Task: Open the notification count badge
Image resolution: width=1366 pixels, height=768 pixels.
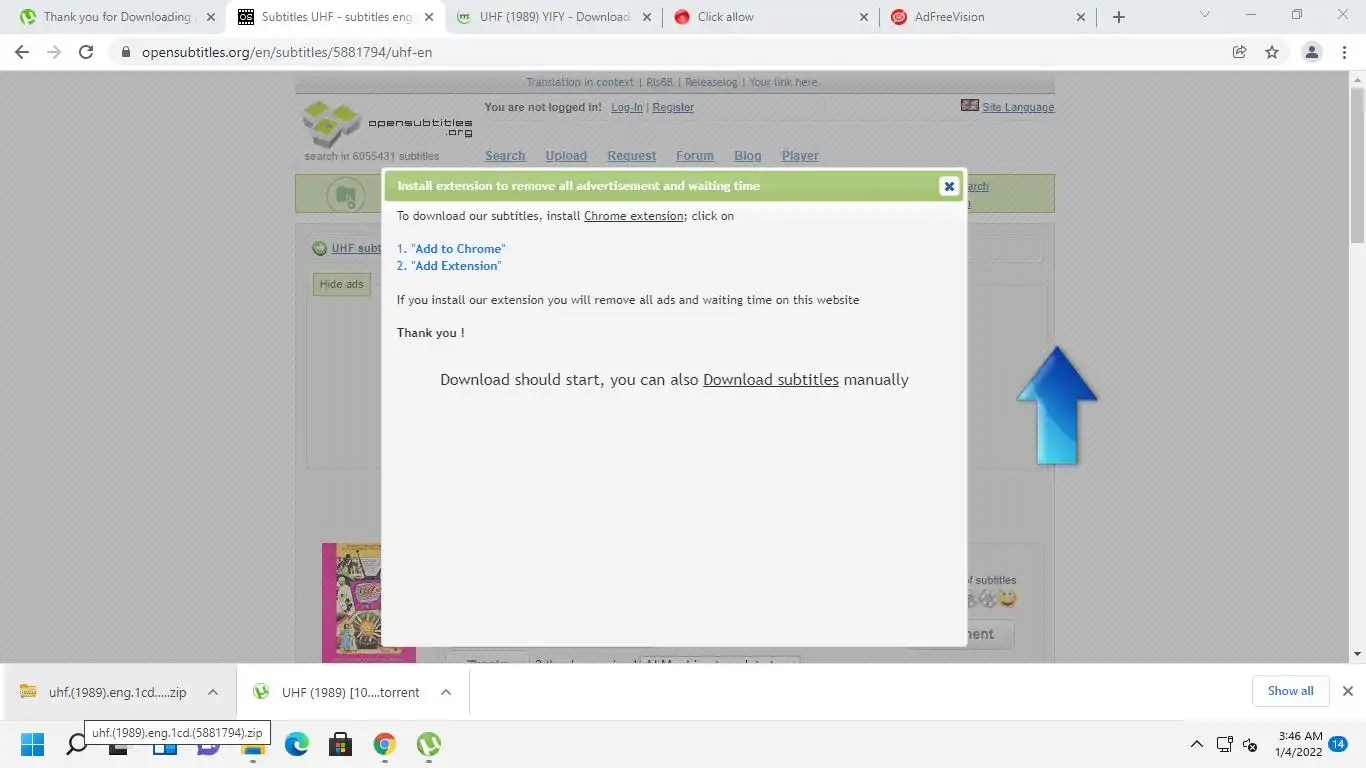Action: click(x=1339, y=744)
